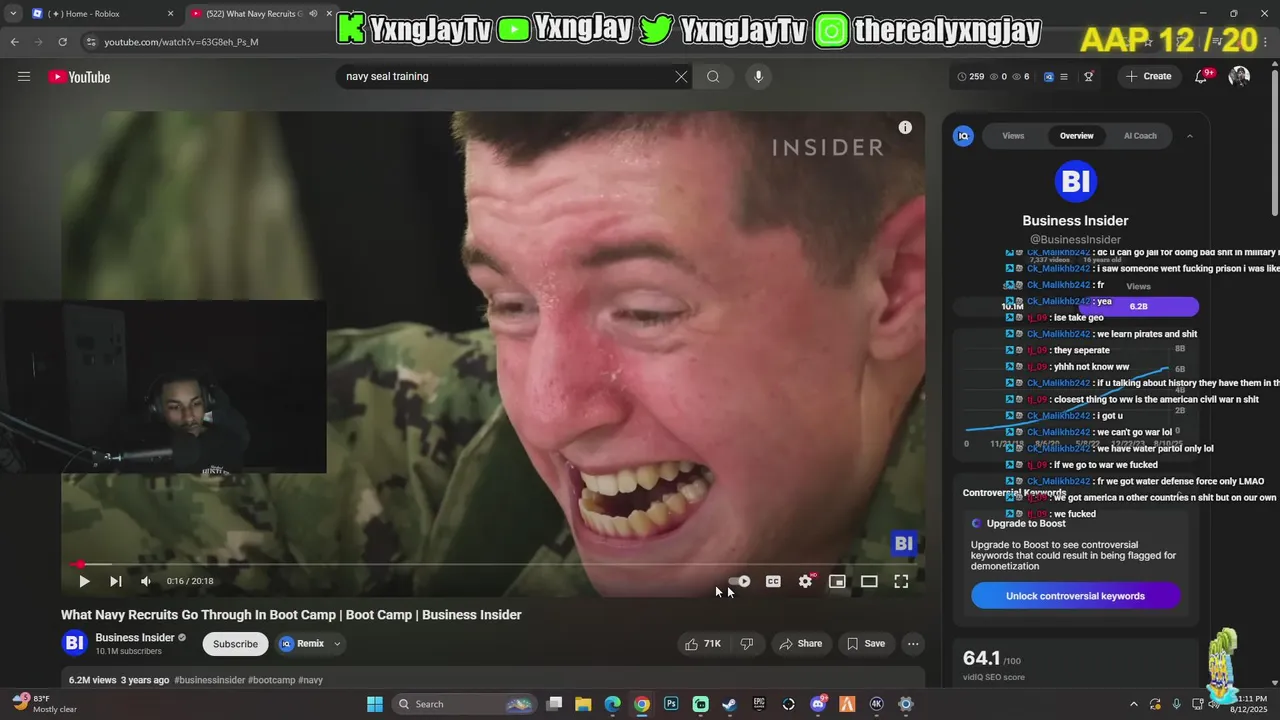Click the vidIQ Remix button
1280x720 pixels.
[303, 644]
